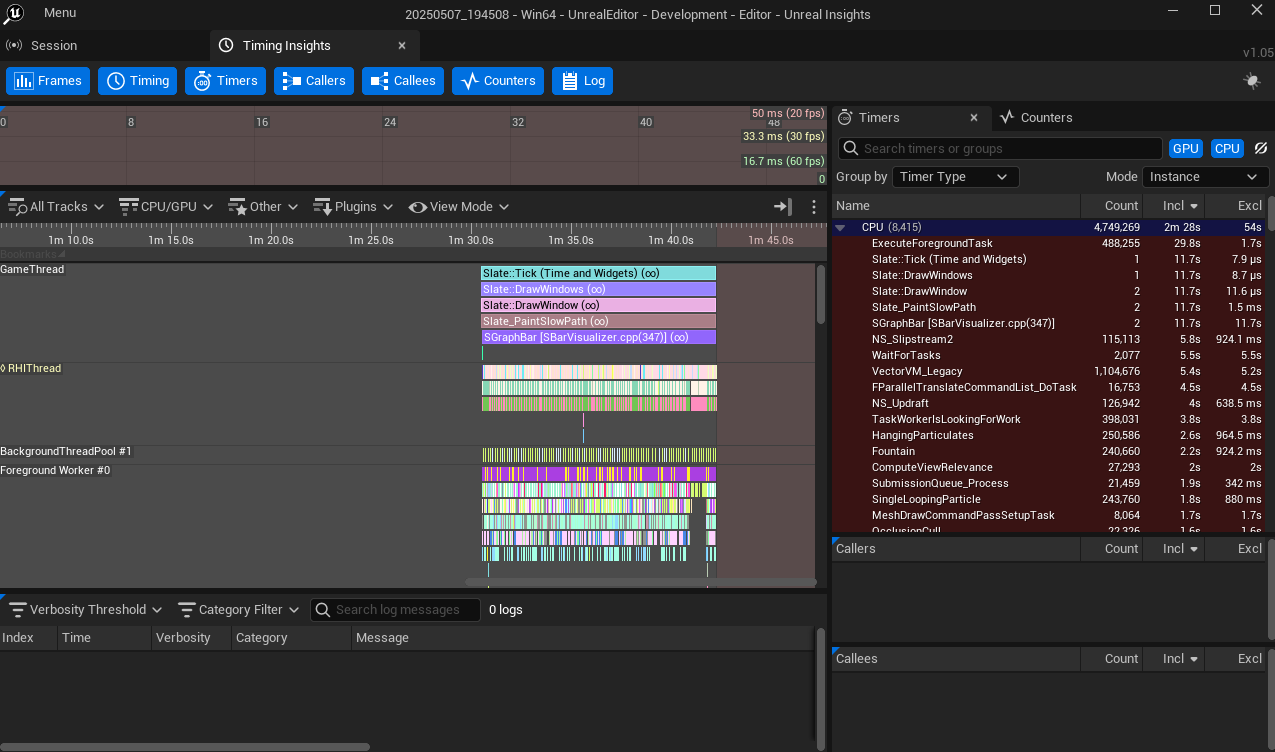Click the Search timers or groups field
This screenshot has width=1275, height=752.
click(1000, 149)
